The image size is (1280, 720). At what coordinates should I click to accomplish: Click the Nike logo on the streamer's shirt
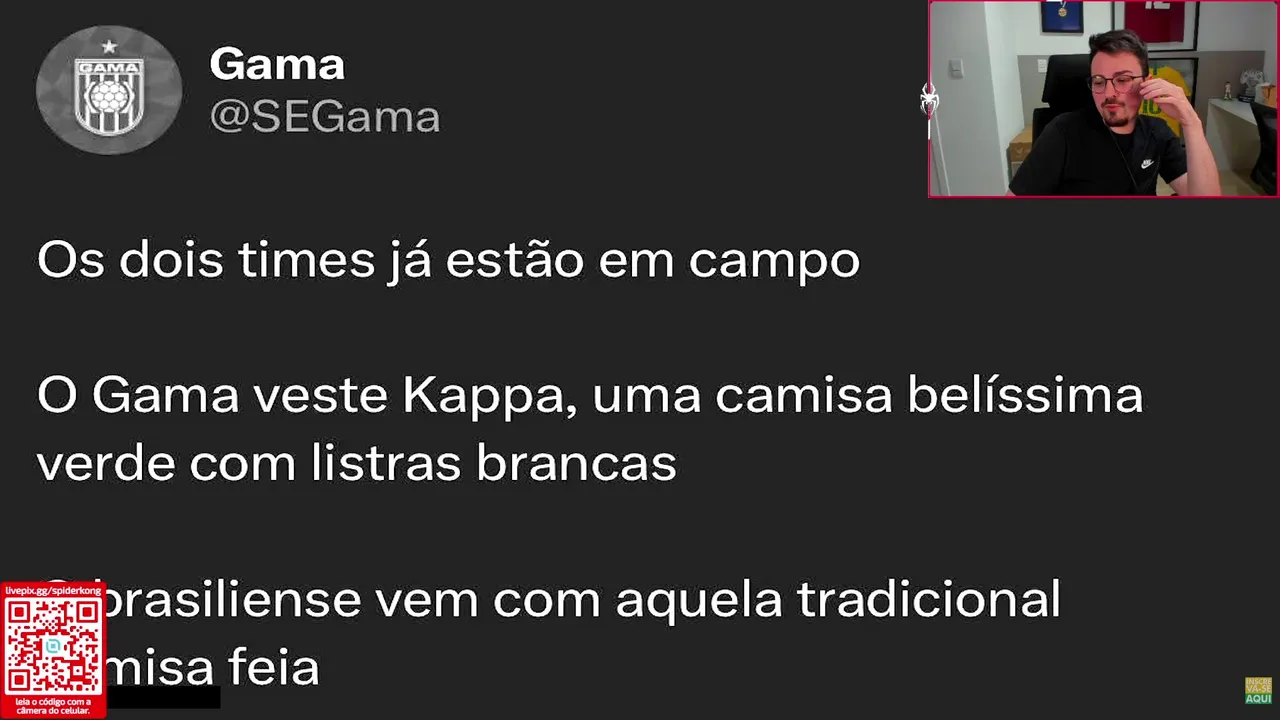click(x=1147, y=162)
